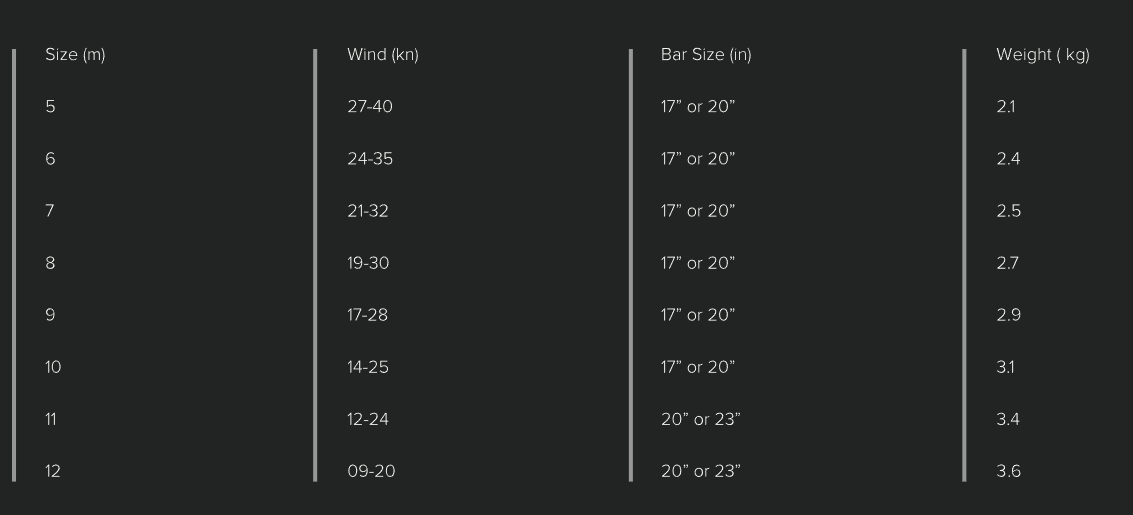The width and height of the screenshot is (1133, 515).
Task: Click the 2.1 weight value
Action: [x=1006, y=107]
